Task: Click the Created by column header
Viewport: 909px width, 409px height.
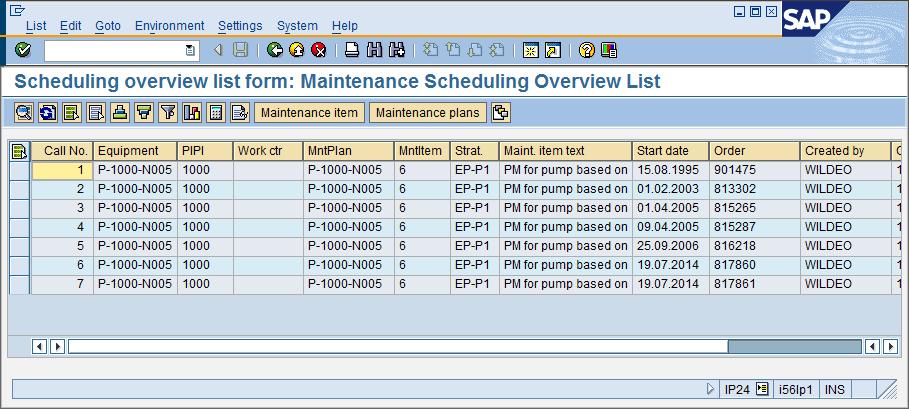Action: coord(845,151)
